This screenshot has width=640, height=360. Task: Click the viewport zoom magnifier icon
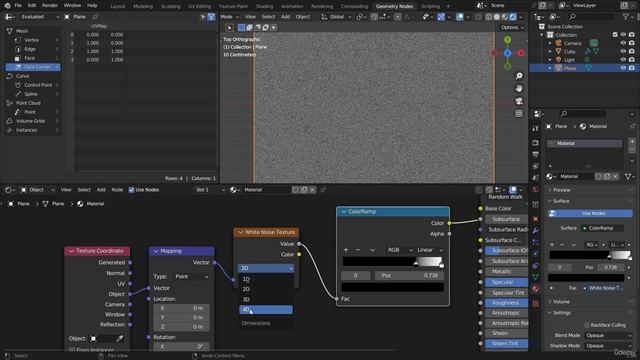coord(519,76)
